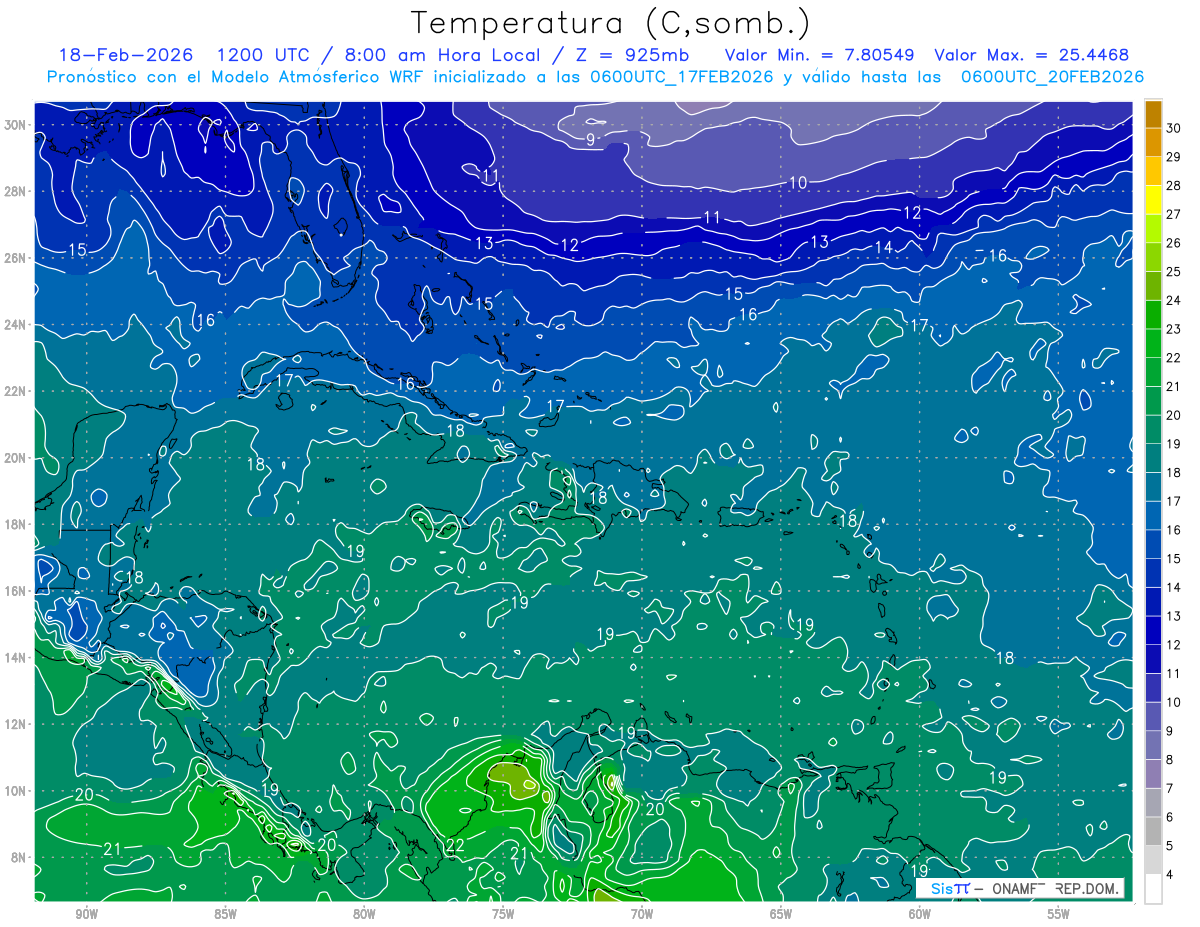
Task: Click the yellow legend swatch between 27 and 28
Action: point(1153,200)
